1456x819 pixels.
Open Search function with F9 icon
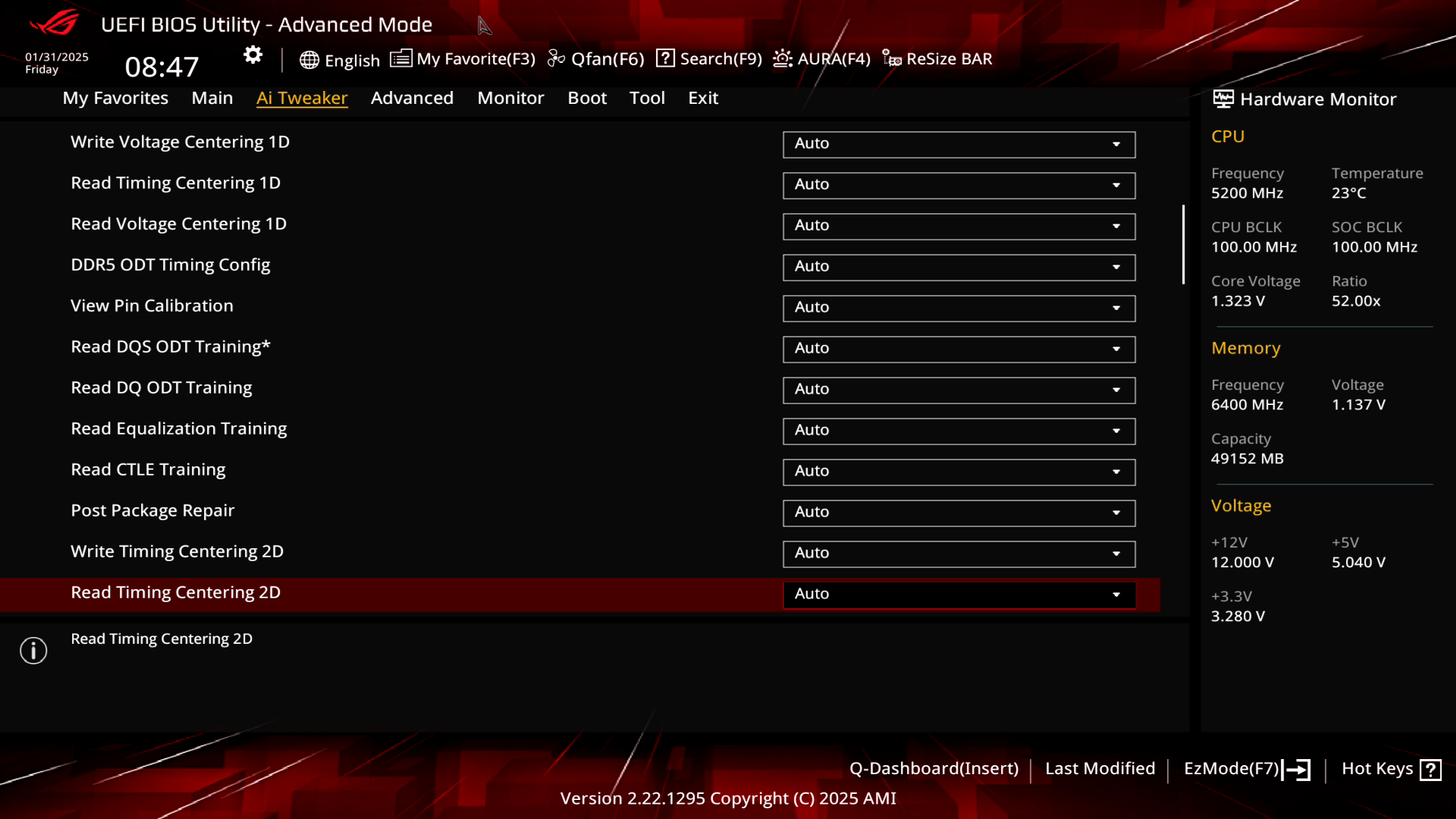pos(708,58)
